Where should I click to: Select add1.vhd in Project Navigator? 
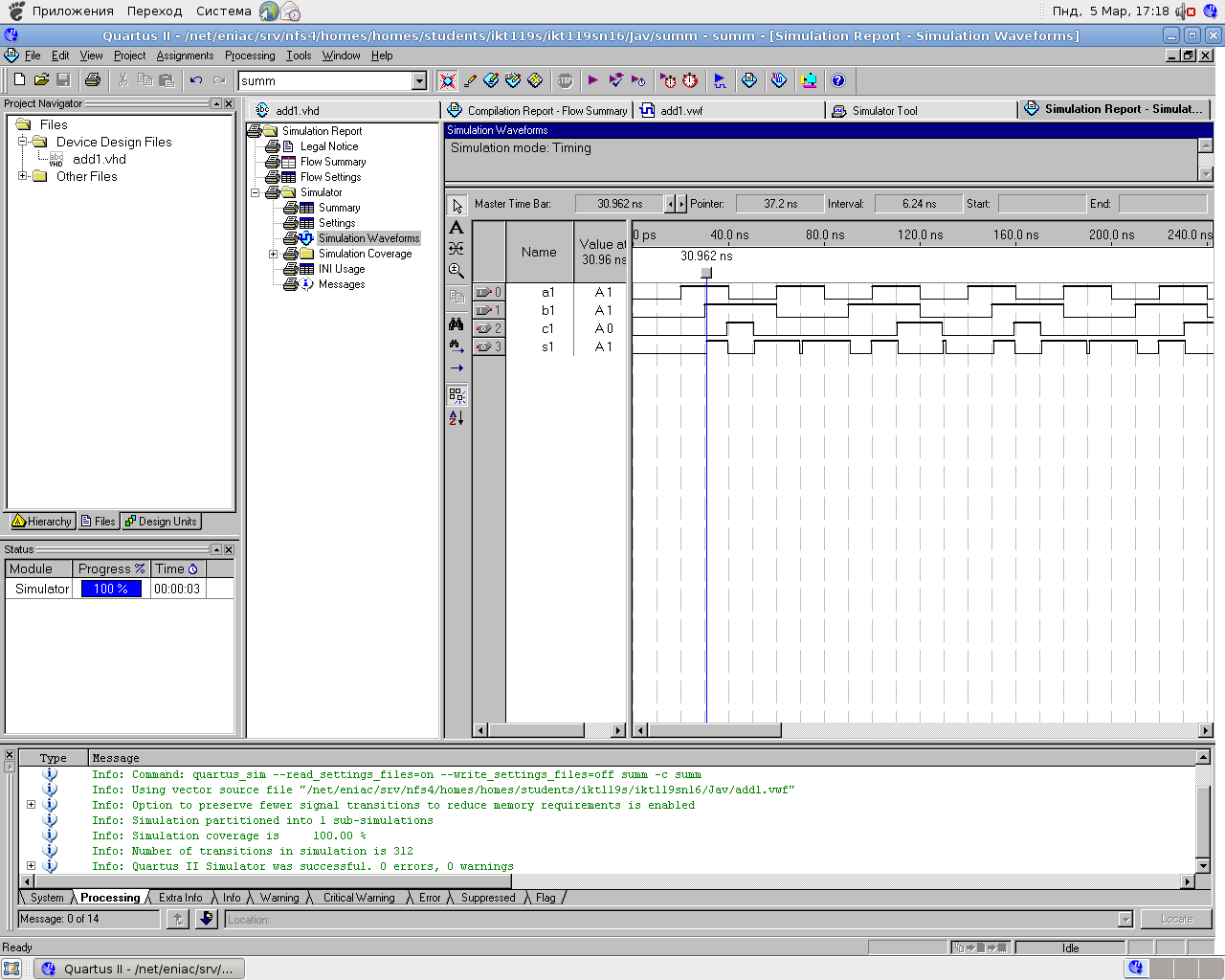pyautogui.click(x=100, y=159)
